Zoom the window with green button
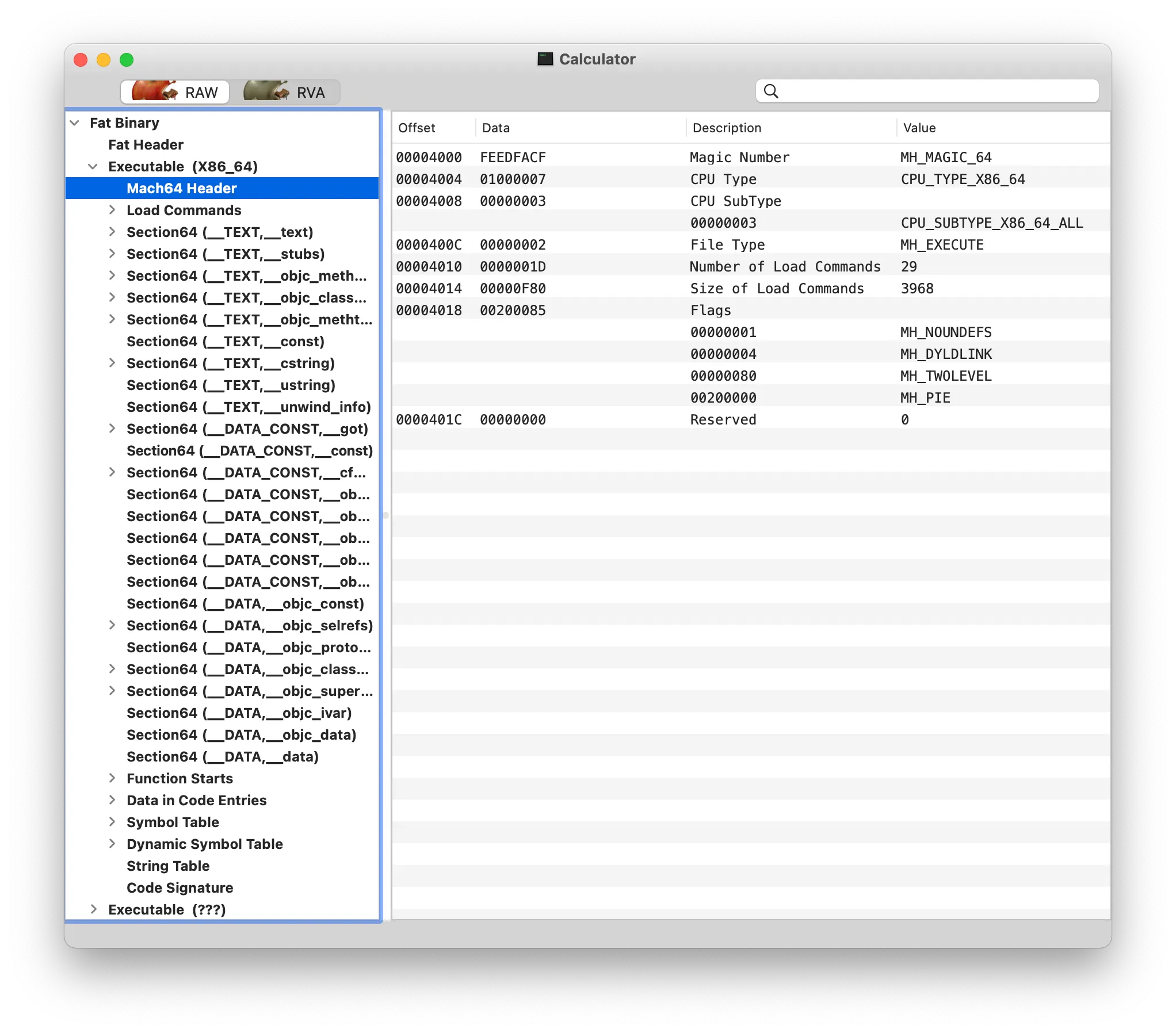This screenshot has height=1033, width=1176. pos(127,60)
